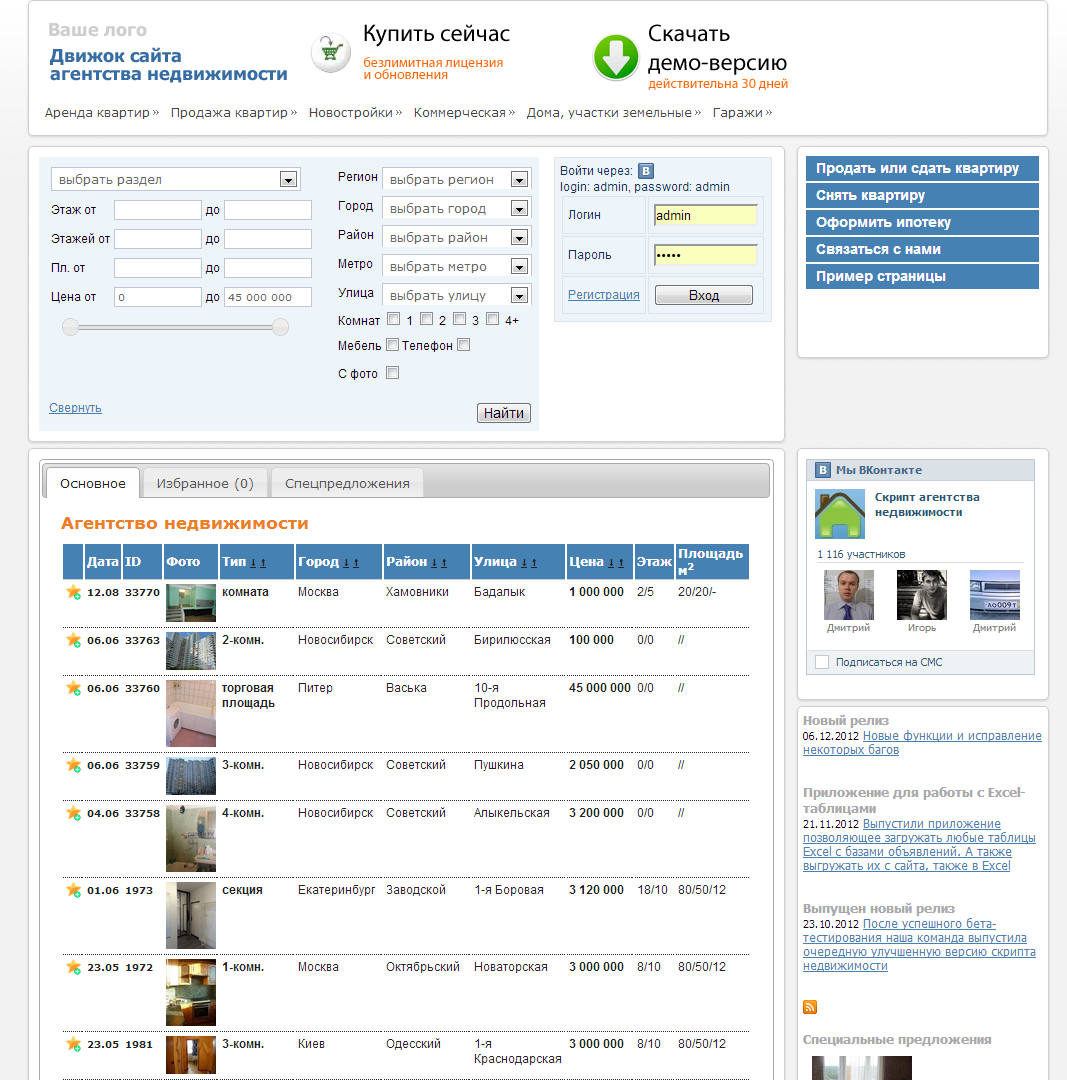Screen dimensions: 1067x1080
Task: Open the 'выбрать город' dropdown
Action: point(456,208)
